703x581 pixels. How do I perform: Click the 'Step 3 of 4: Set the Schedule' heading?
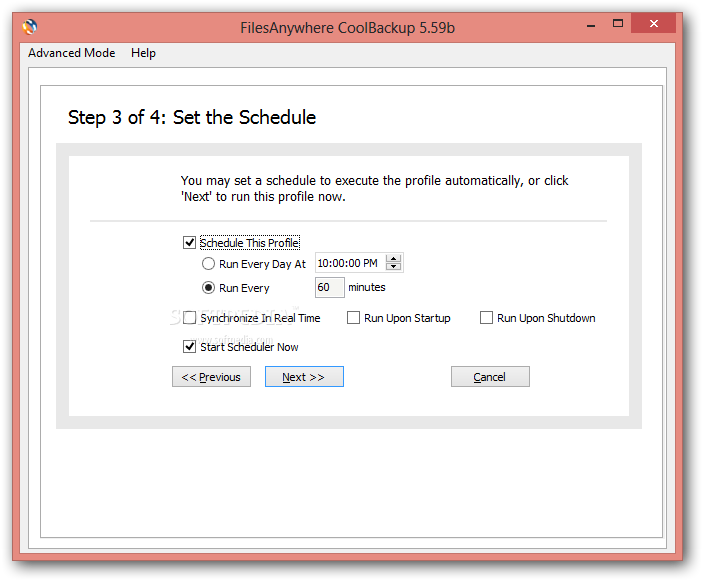tap(192, 117)
